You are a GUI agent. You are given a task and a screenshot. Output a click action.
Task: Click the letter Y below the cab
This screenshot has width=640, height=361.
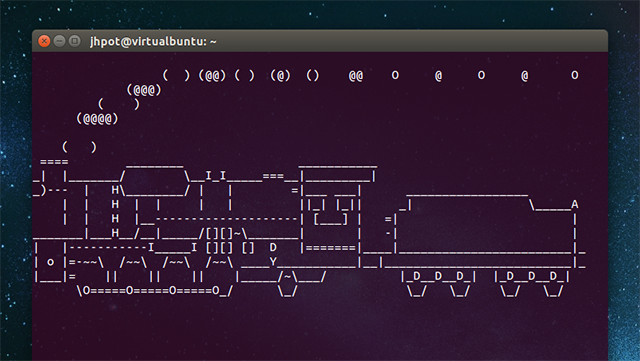tap(273, 261)
